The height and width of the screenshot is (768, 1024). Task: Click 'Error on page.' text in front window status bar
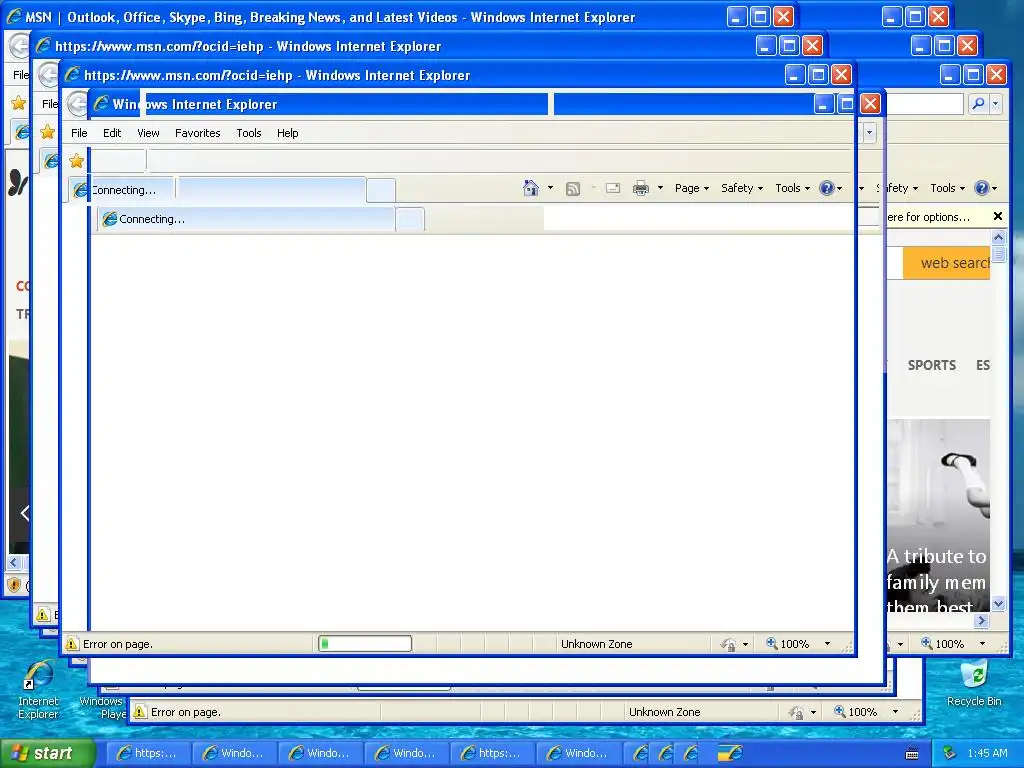pyautogui.click(x=118, y=644)
